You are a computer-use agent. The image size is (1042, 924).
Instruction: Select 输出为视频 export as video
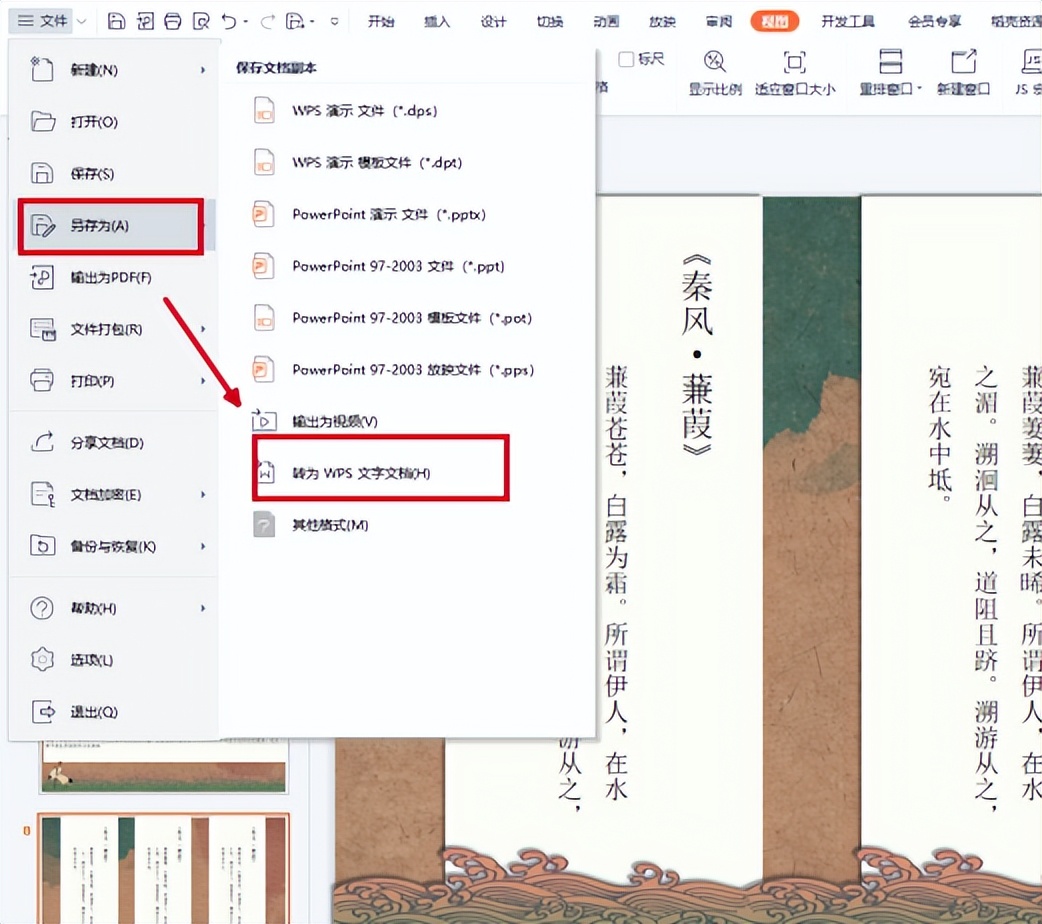point(334,421)
